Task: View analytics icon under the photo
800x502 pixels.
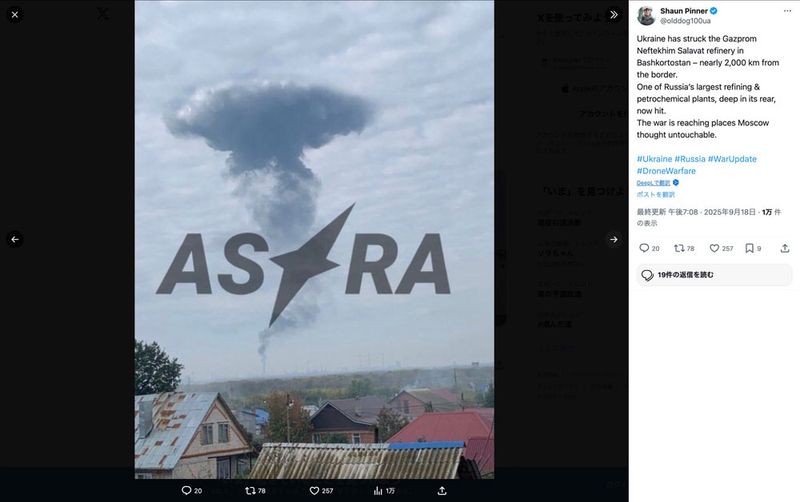Action: coord(378,490)
